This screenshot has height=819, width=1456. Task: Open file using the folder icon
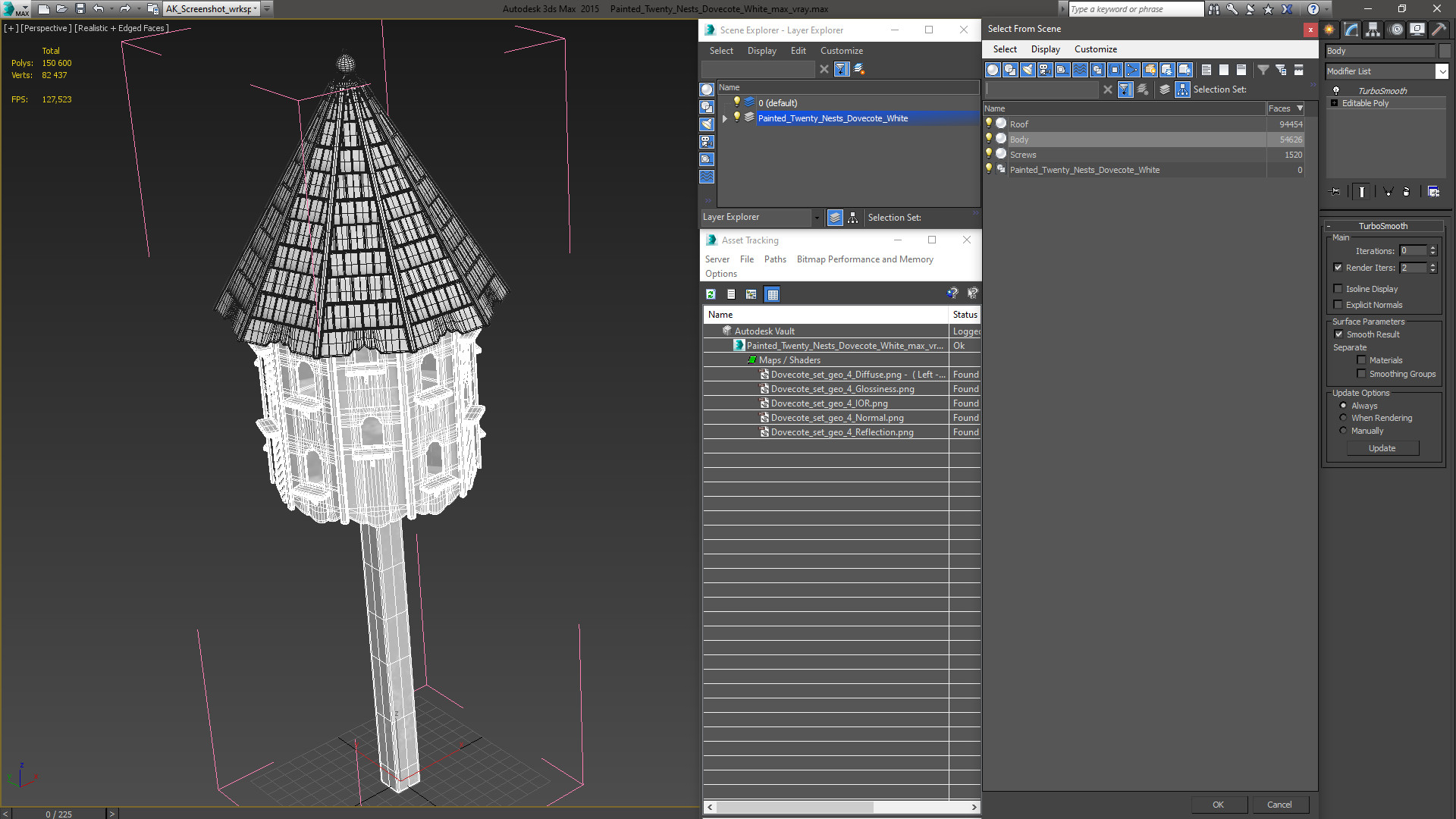click(61, 9)
